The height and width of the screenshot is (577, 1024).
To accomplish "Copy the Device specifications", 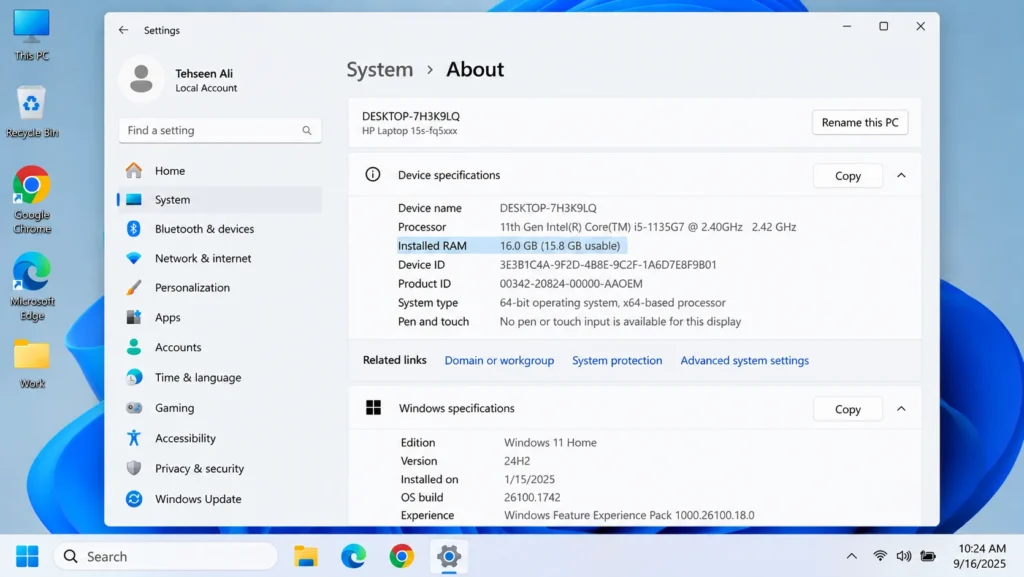I will tap(848, 176).
